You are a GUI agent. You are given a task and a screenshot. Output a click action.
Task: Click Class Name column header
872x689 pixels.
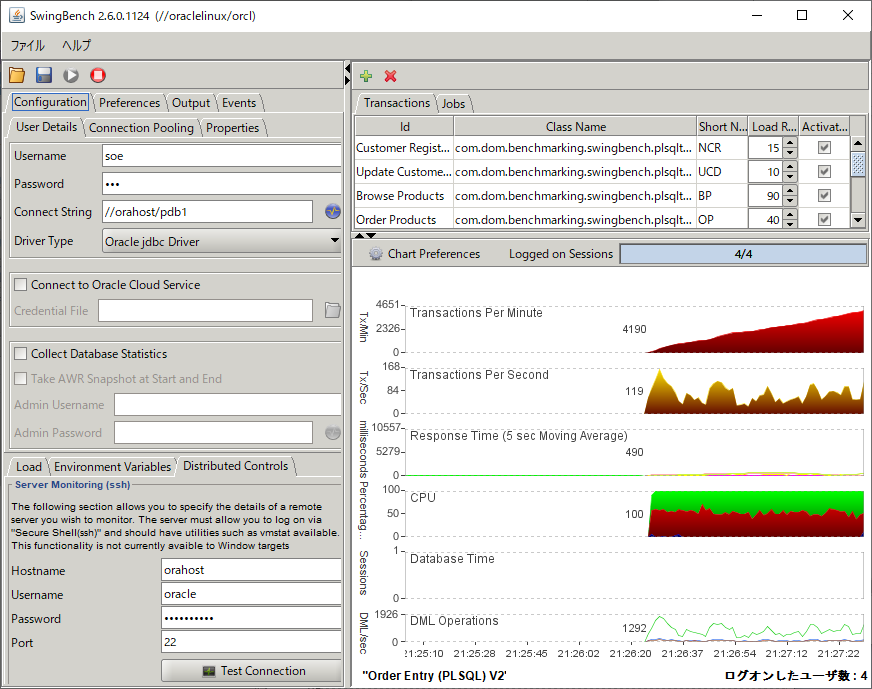[576, 127]
